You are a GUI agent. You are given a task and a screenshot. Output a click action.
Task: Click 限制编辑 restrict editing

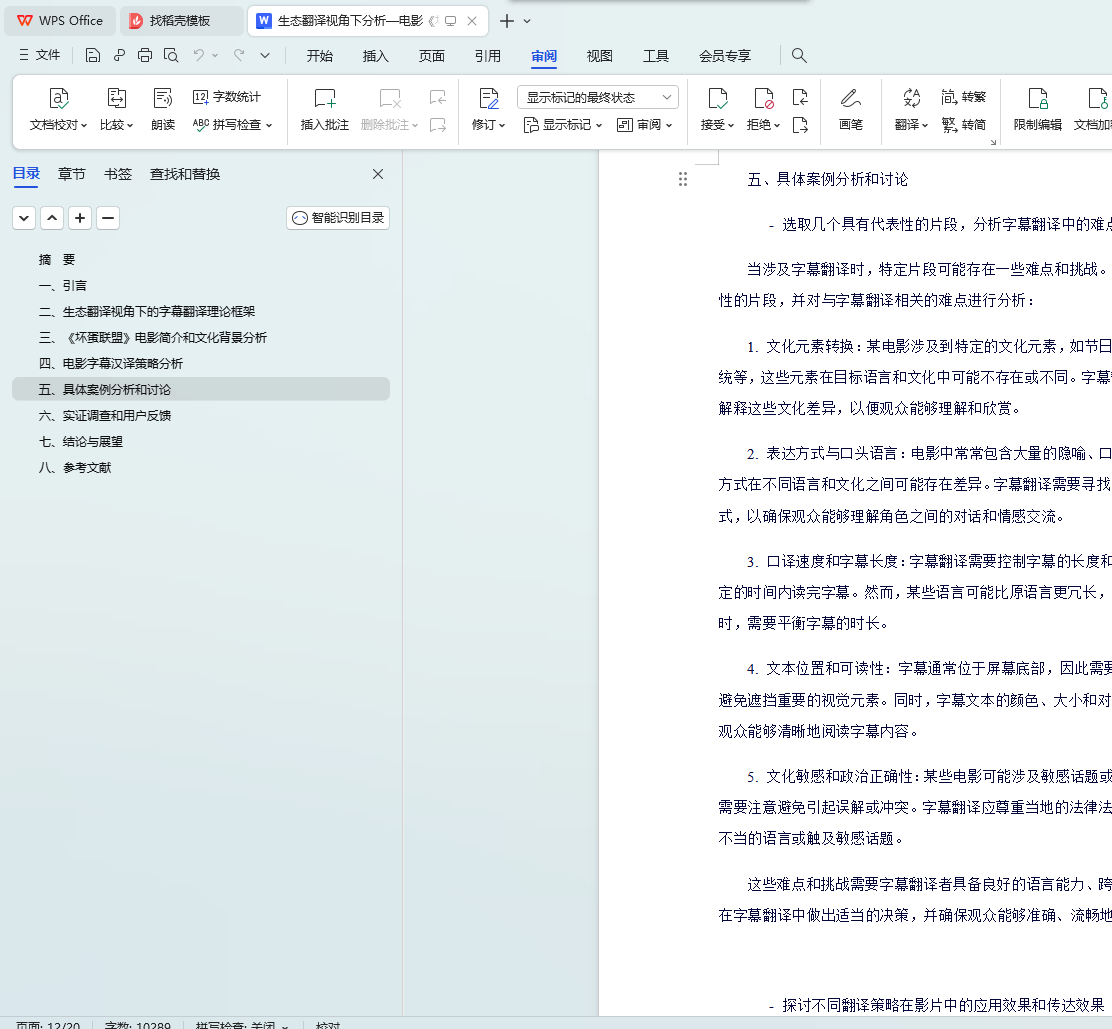[1038, 110]
